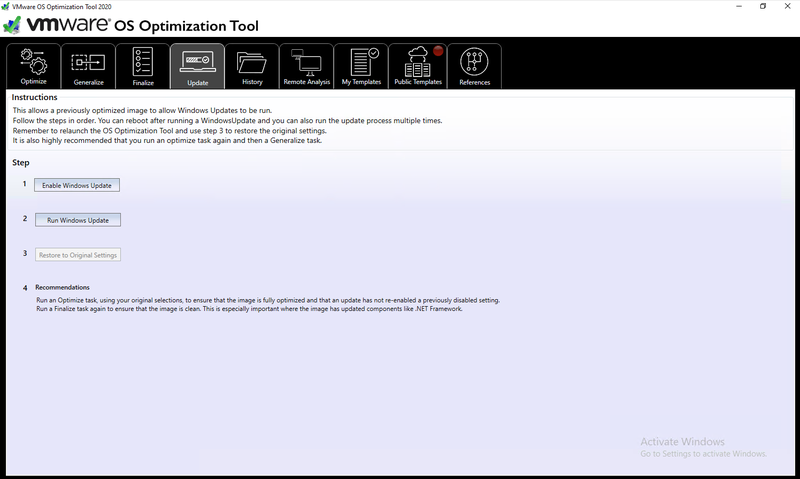Screen dimensions: 800x479
Task: Open Remote Analysis monitor icon
Action: tap(306, 61)
